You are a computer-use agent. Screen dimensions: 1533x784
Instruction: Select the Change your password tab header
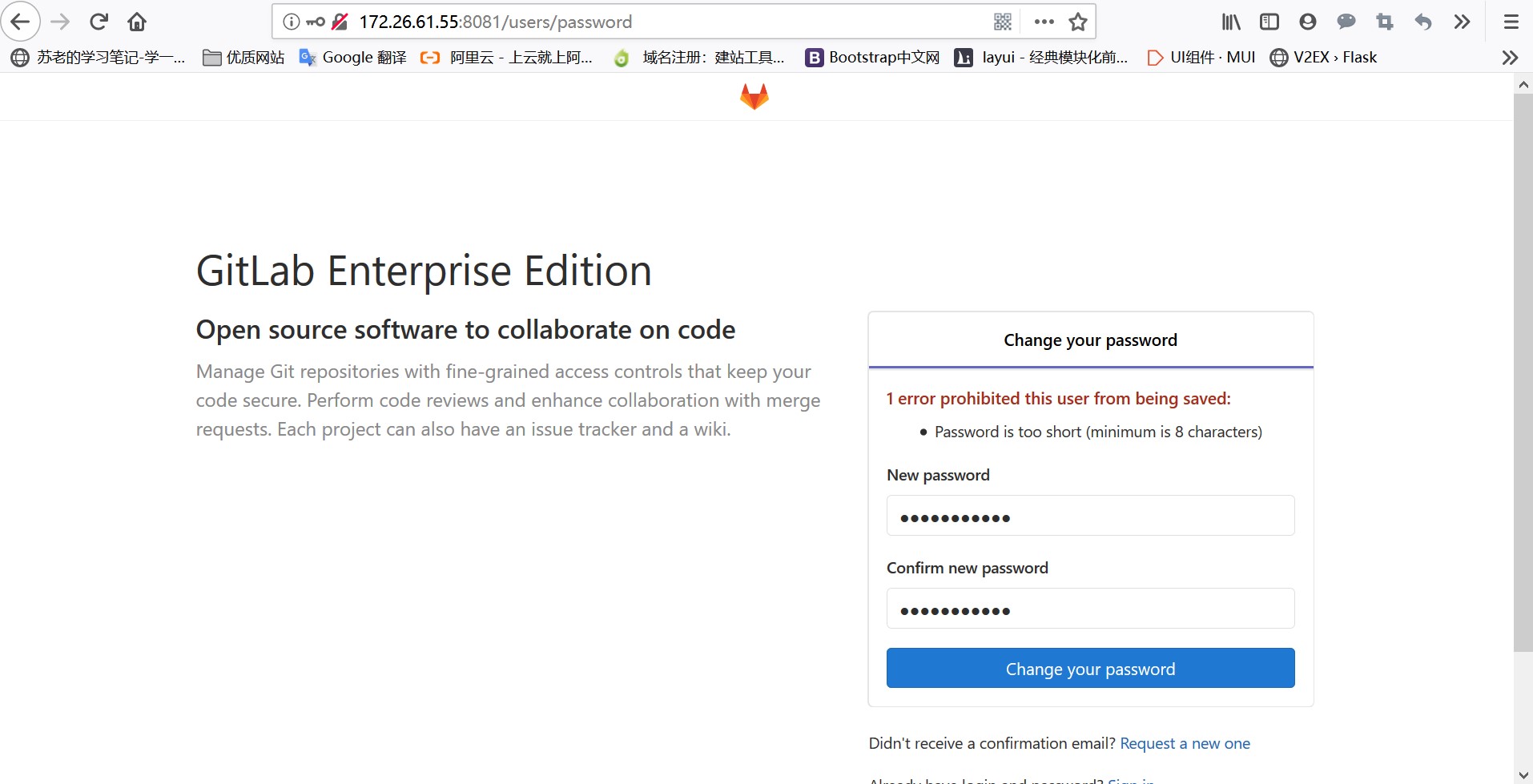(x=1090, y=340)
